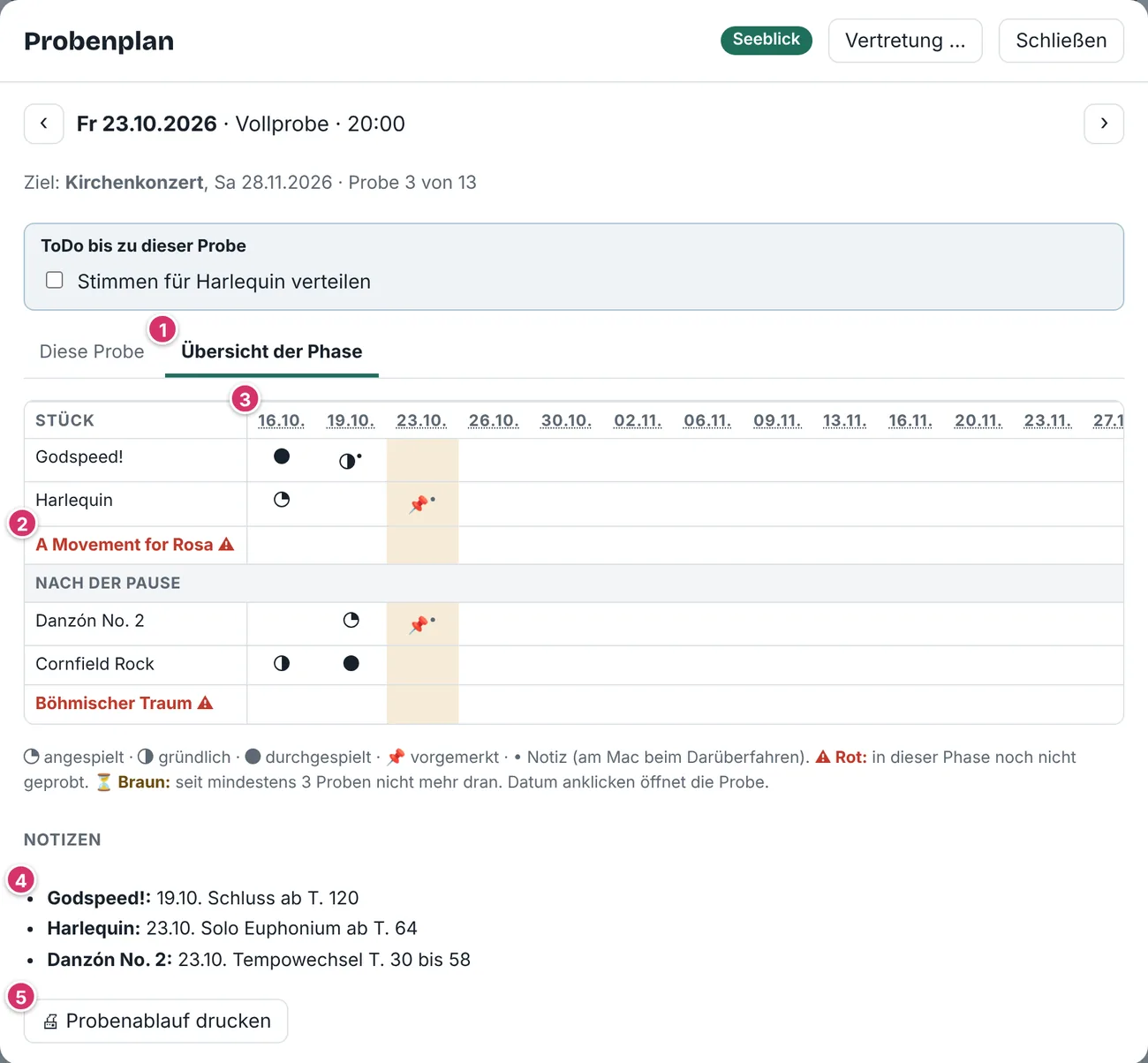Viewport: 1148px width, 1063px height.
Task: Click Godspeed! half-circle marker under 19.10.
Action: coord(348,461)
